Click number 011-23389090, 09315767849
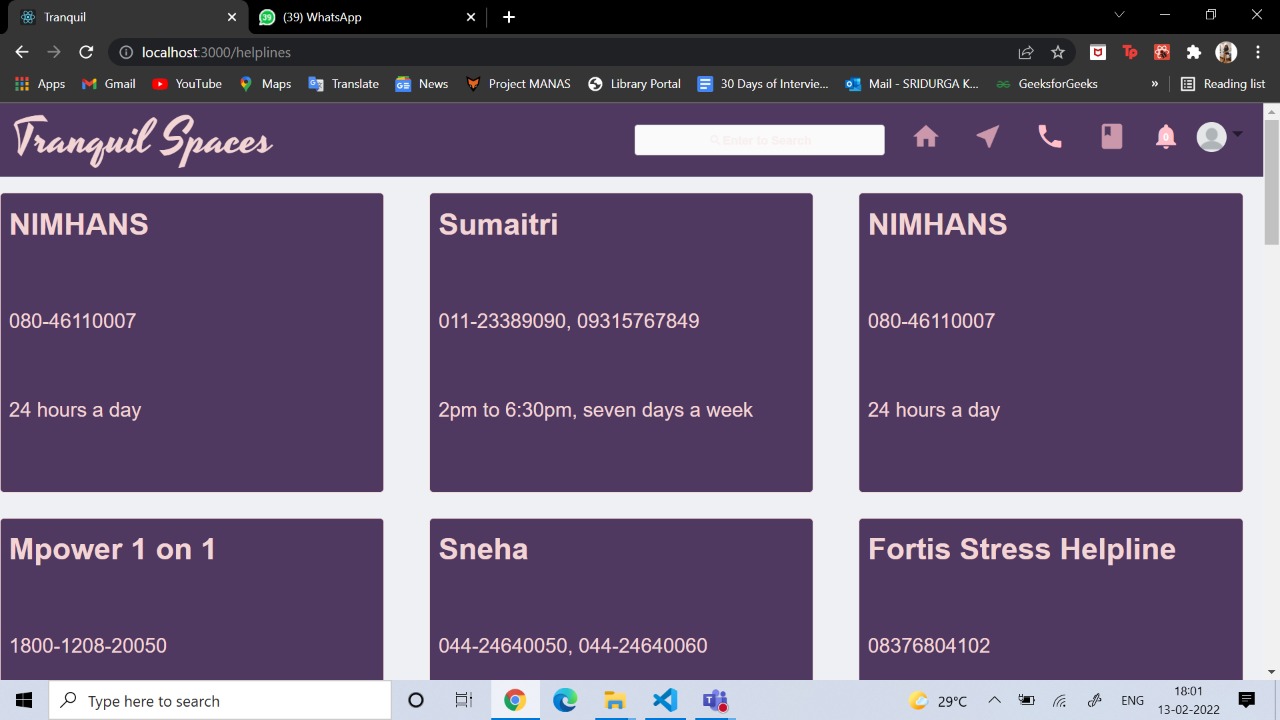The image size is (1280, 720). tap(569, 321)
